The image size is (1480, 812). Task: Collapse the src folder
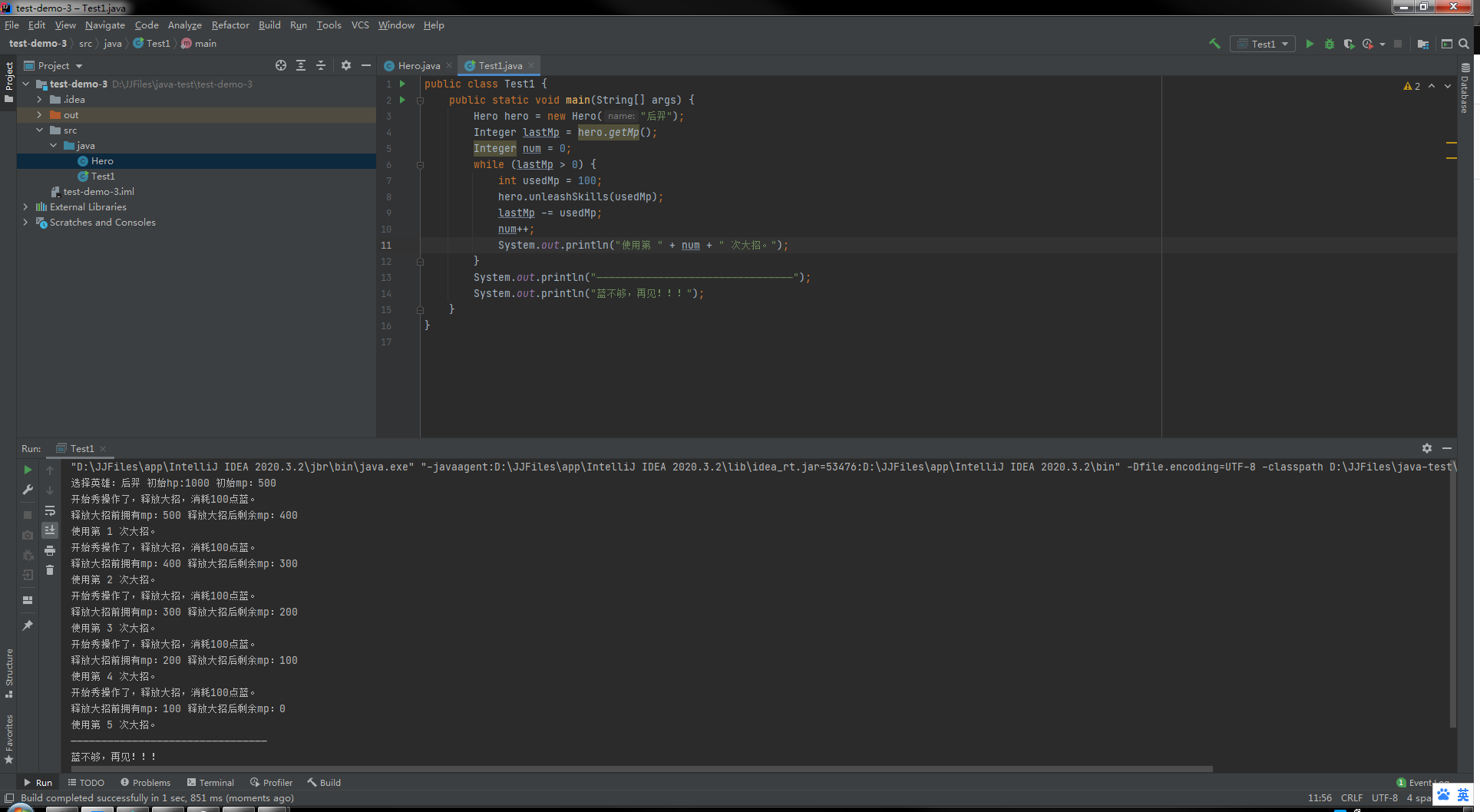39,130
